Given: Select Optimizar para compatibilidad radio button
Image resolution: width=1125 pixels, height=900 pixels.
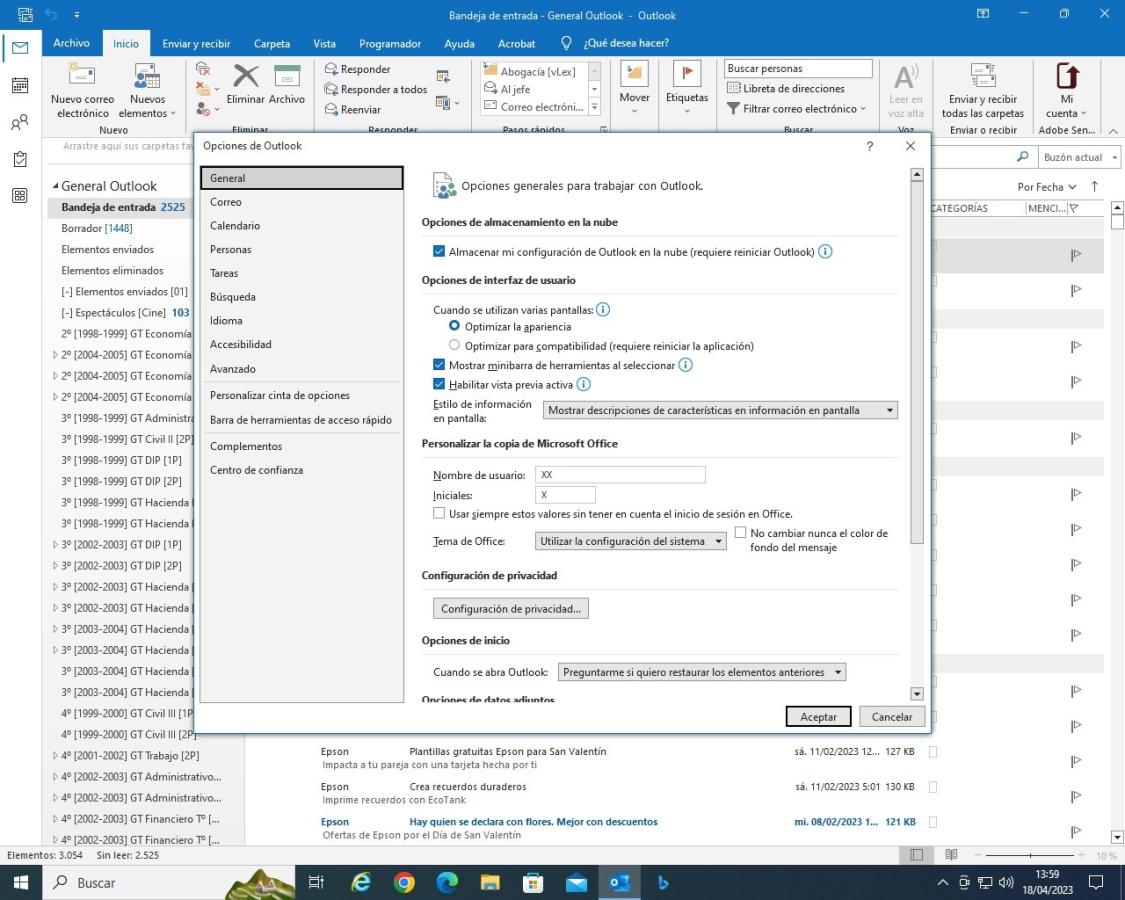Looking at the screenshot, I should tap(455, 346).
